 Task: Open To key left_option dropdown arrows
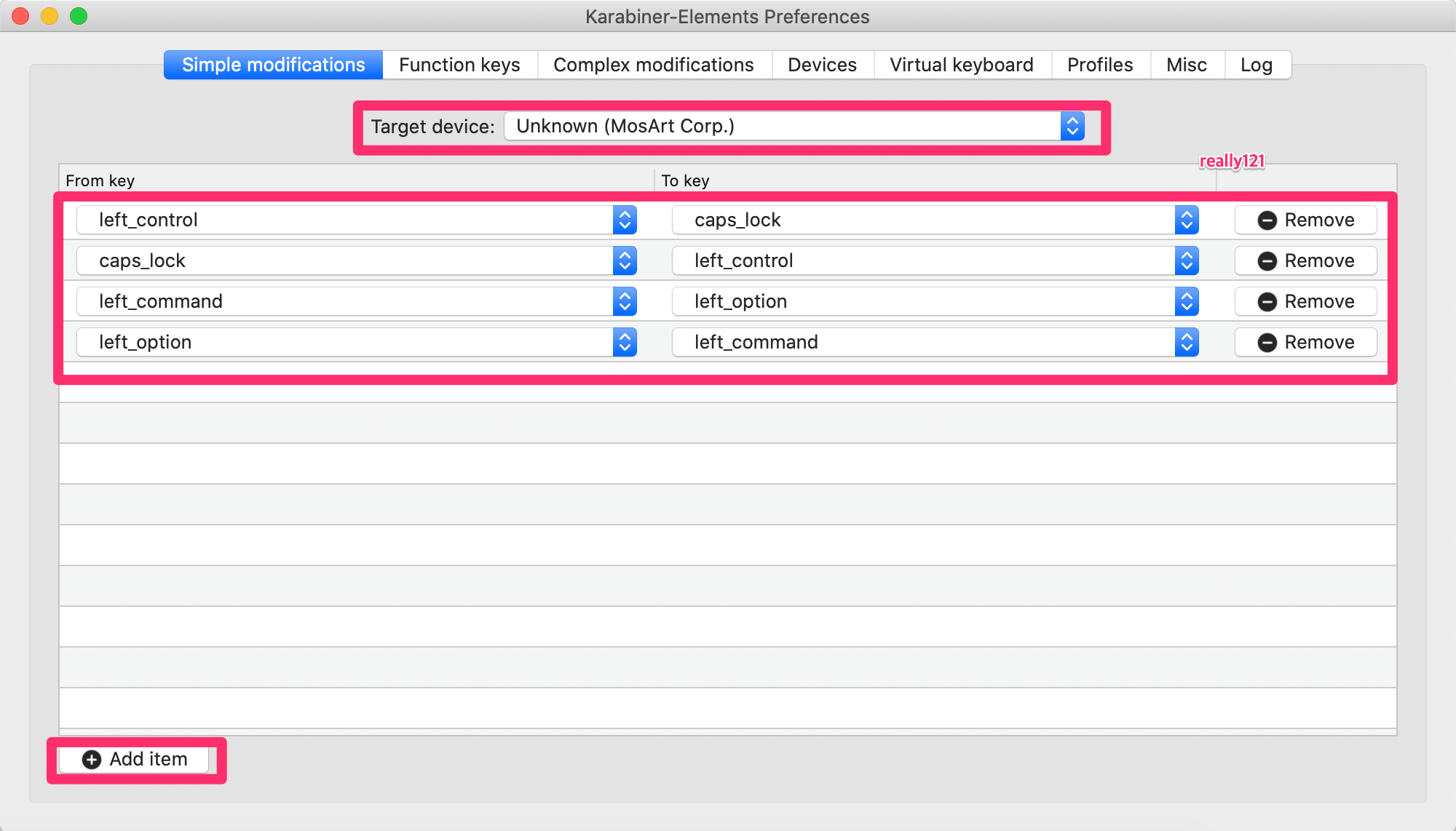tap(1187, 301)
